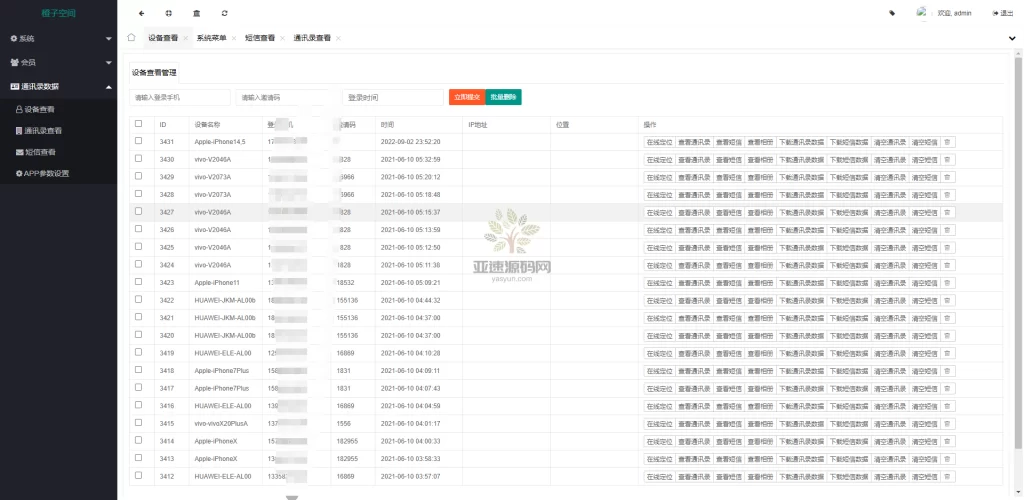Check the checkbox for row 3428

138,194
